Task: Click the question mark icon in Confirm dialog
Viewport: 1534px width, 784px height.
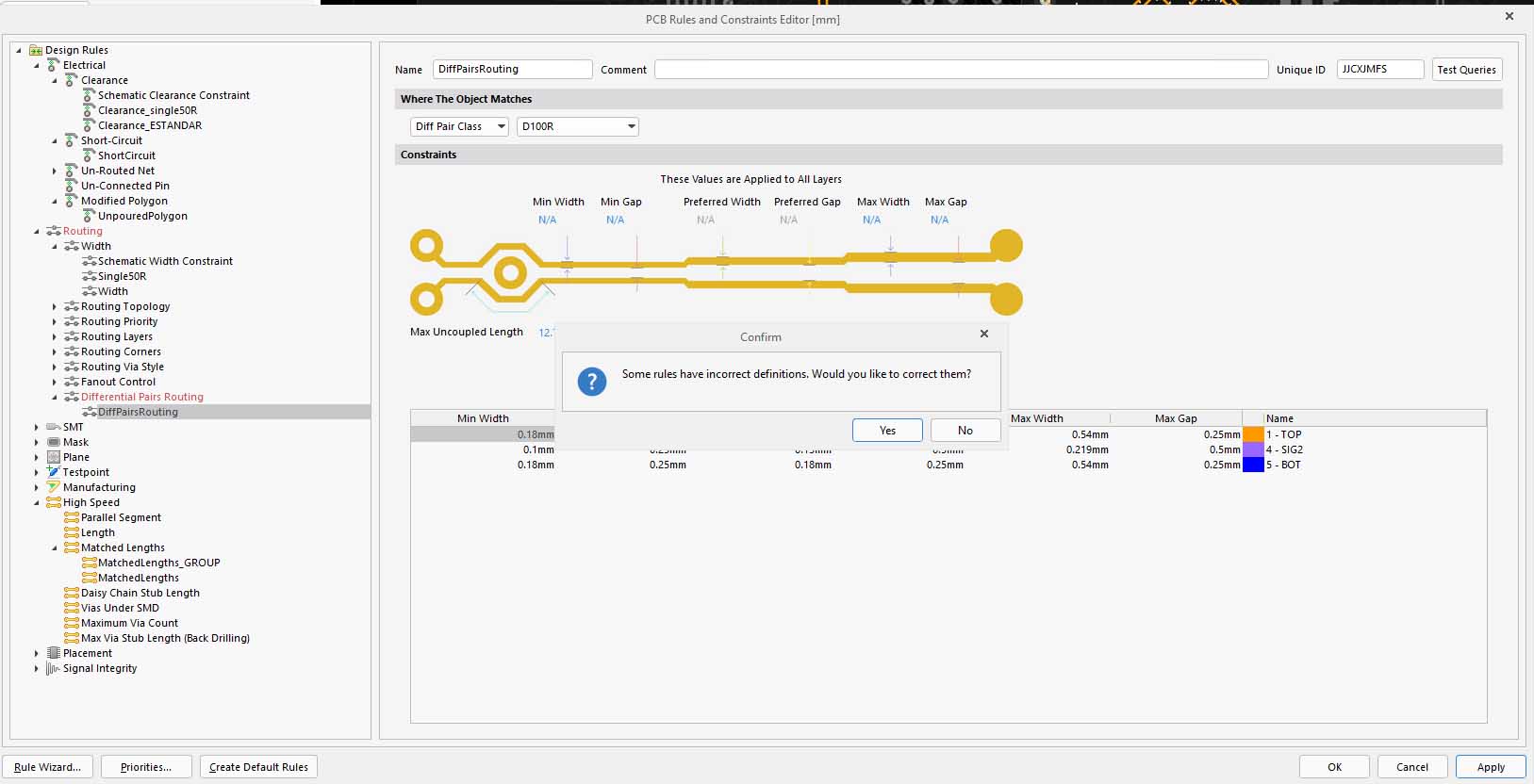Action: (592, 382)
